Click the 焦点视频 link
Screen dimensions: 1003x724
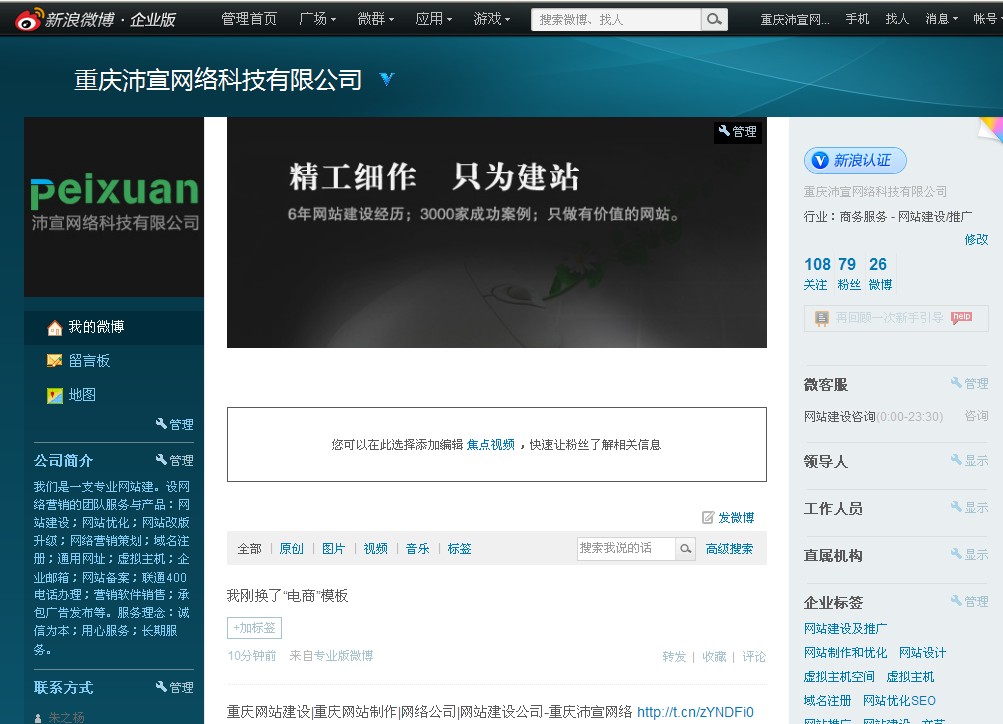[x=490, y=445]
